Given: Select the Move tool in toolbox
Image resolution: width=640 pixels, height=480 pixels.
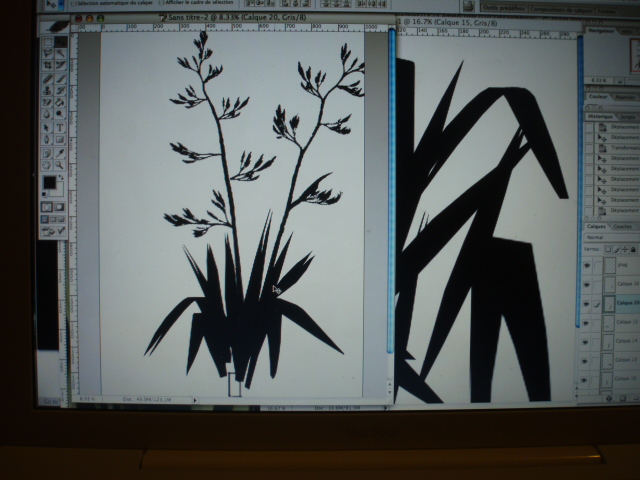Looking at the screenshot, I should 61,42.
